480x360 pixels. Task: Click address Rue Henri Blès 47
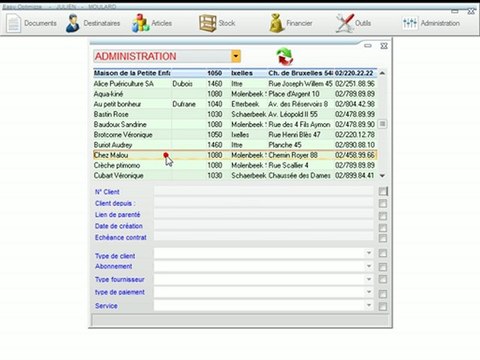coord(294,135)
